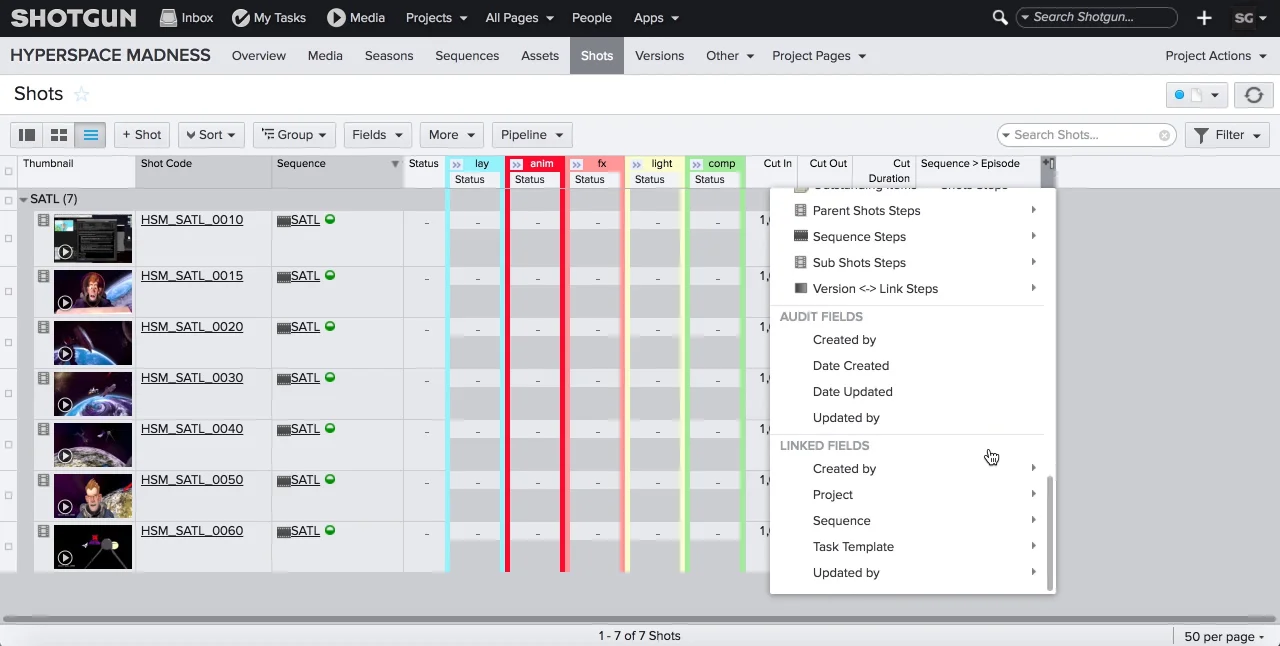Viewport: 1280px width, 646px height.
Task: Collapse the SATL (7) group triangle
Action: 24,200
